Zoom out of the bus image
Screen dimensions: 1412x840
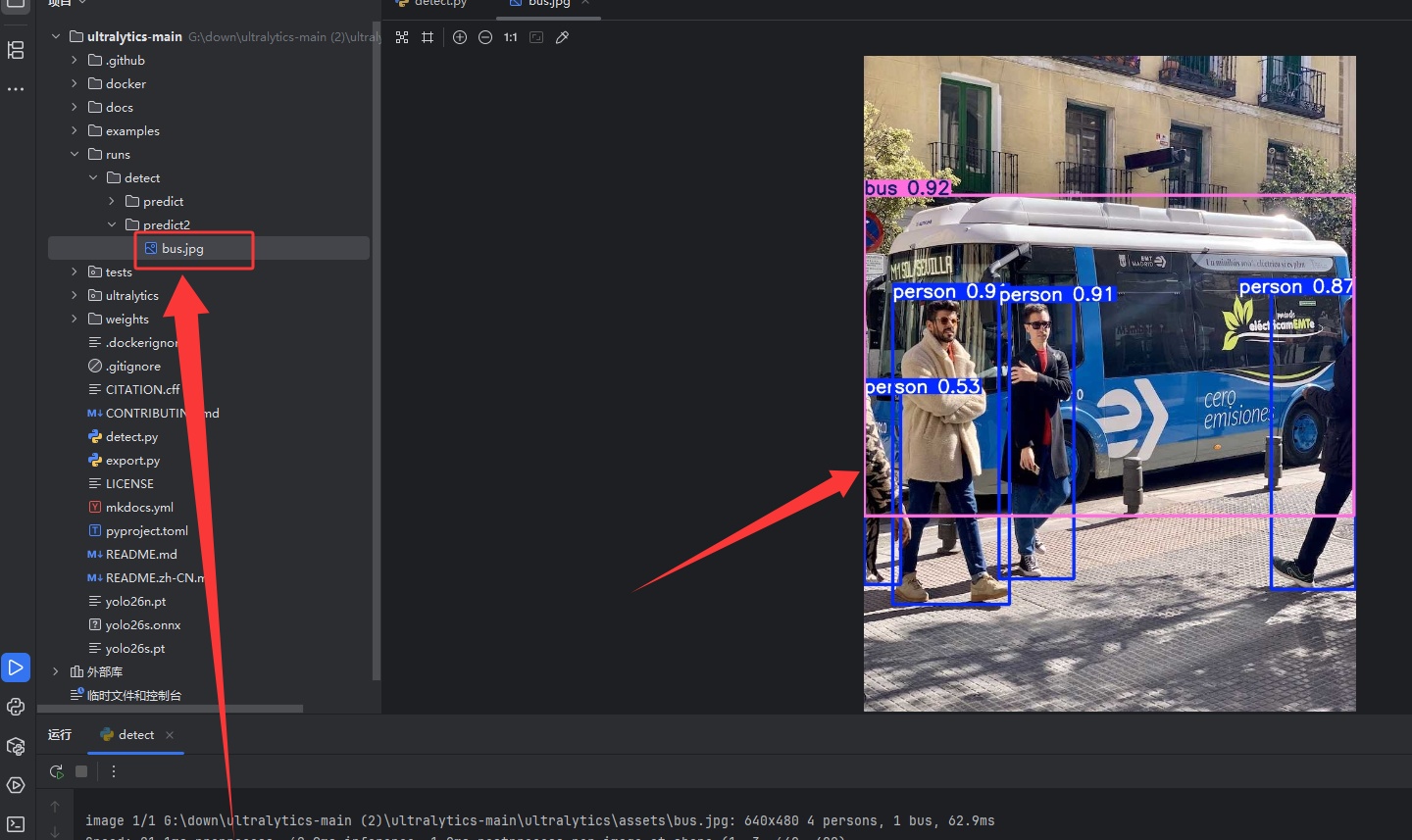pos(485,37)
